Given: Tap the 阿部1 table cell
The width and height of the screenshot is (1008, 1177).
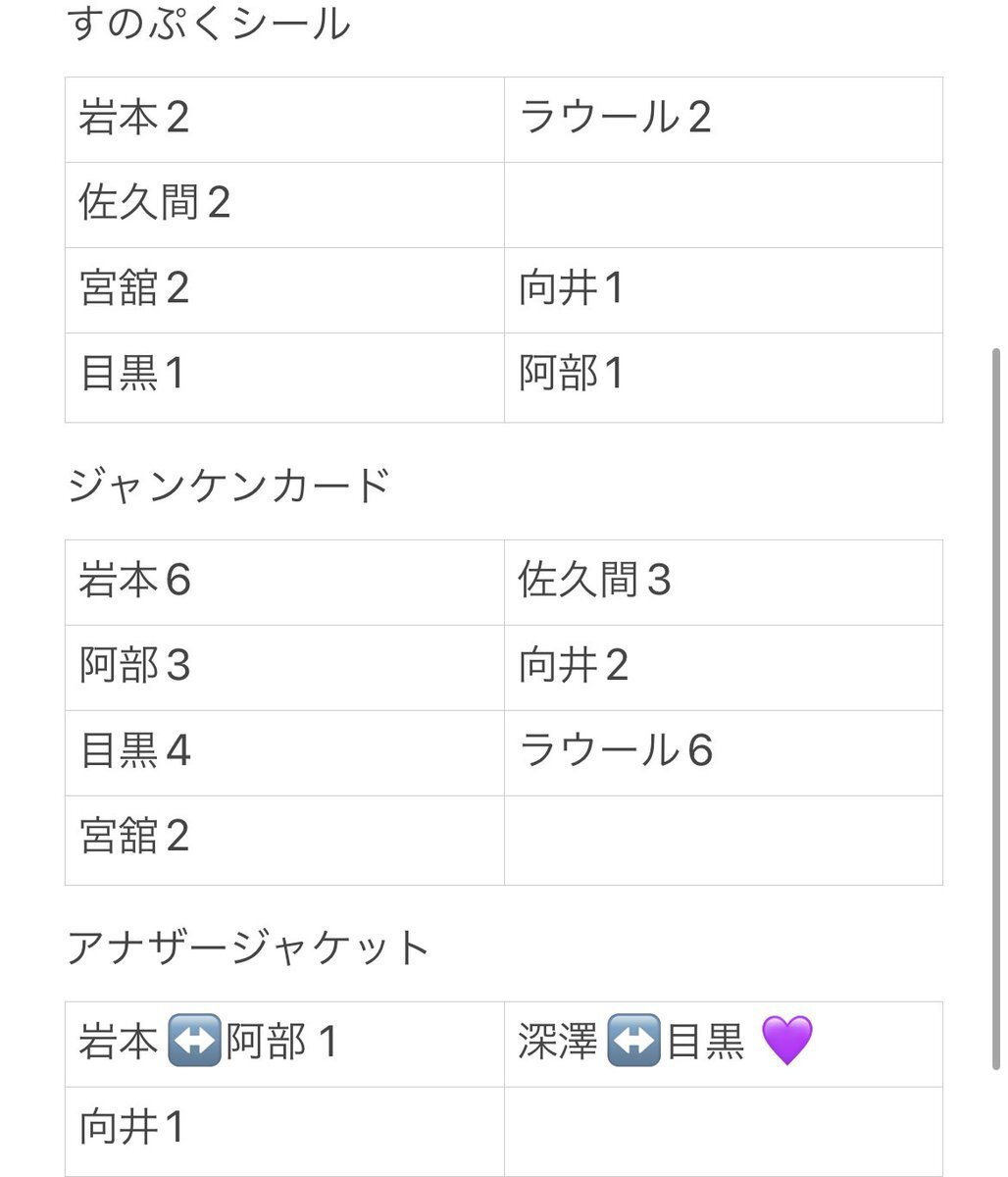Looking at the screenshot, I should pos(724,378).
